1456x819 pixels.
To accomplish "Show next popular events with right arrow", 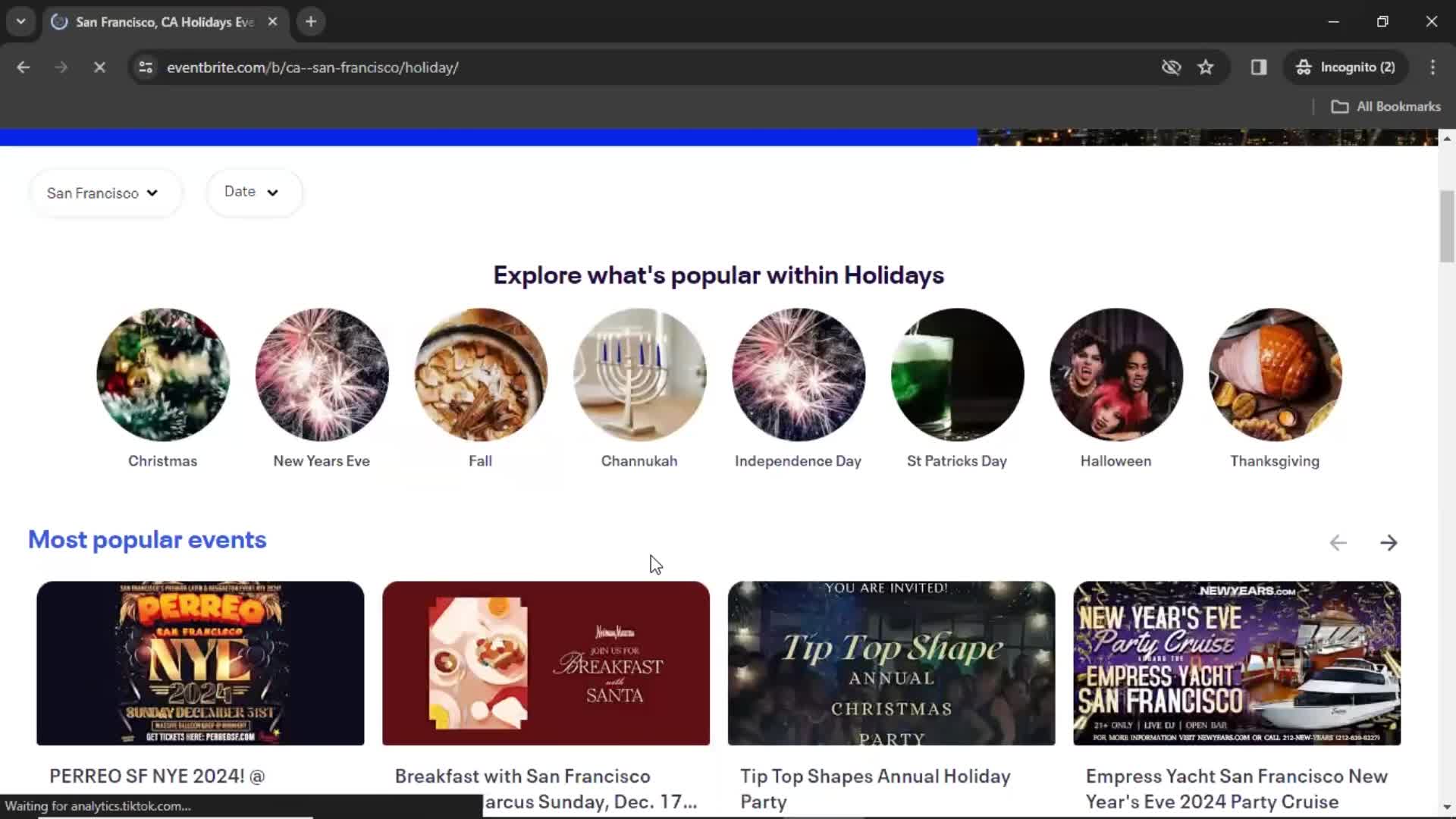I will pos(1389,543).
